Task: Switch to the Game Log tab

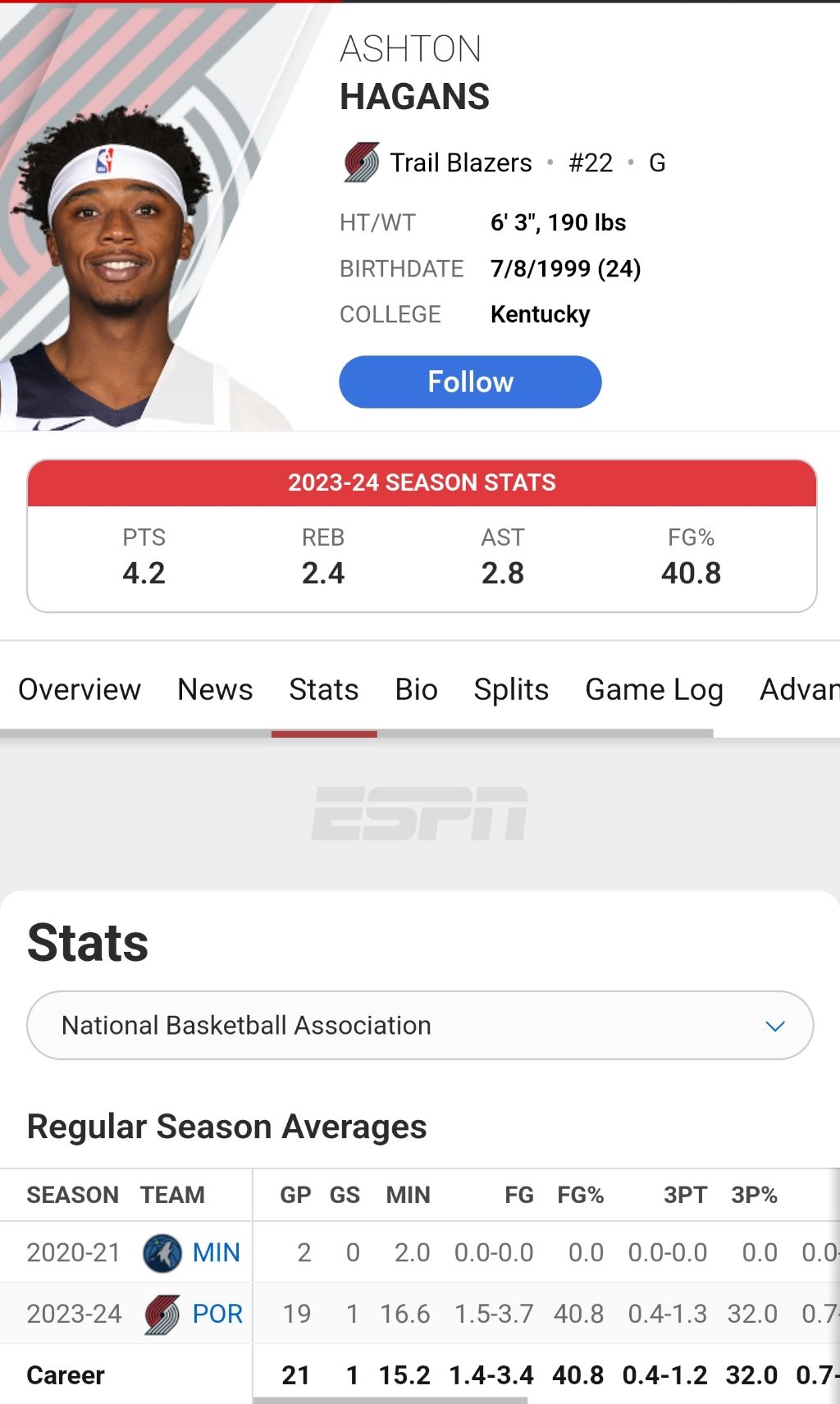Action: (x=654, y=690)
